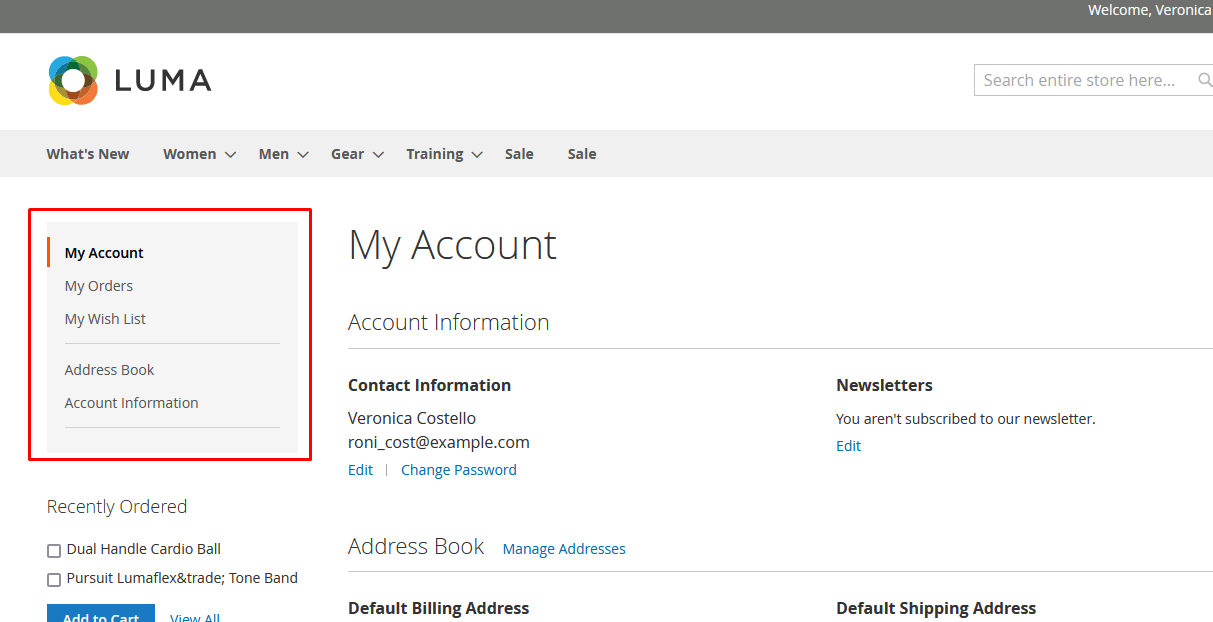Focus the search entire store field
The width and height of the screenshot is (1213, 622).
(x=1080, y=80)
